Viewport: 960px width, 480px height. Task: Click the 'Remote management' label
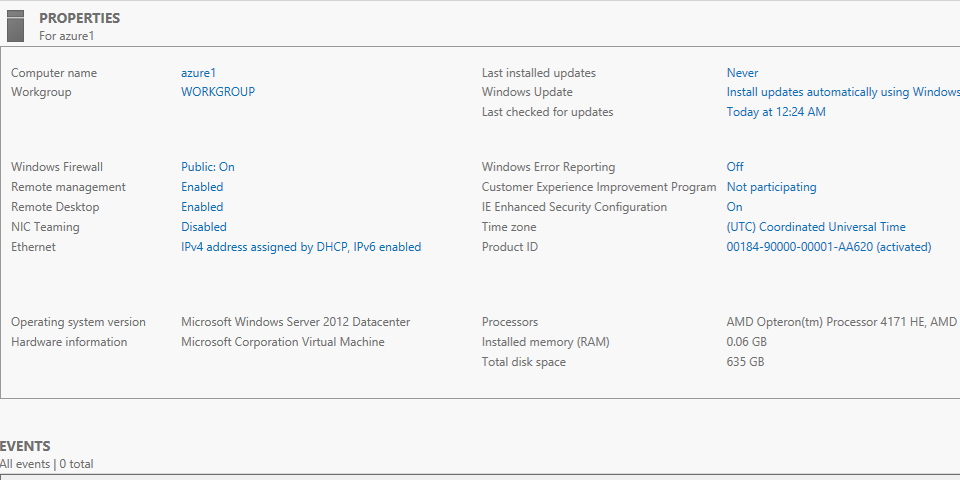click(68, 187)
